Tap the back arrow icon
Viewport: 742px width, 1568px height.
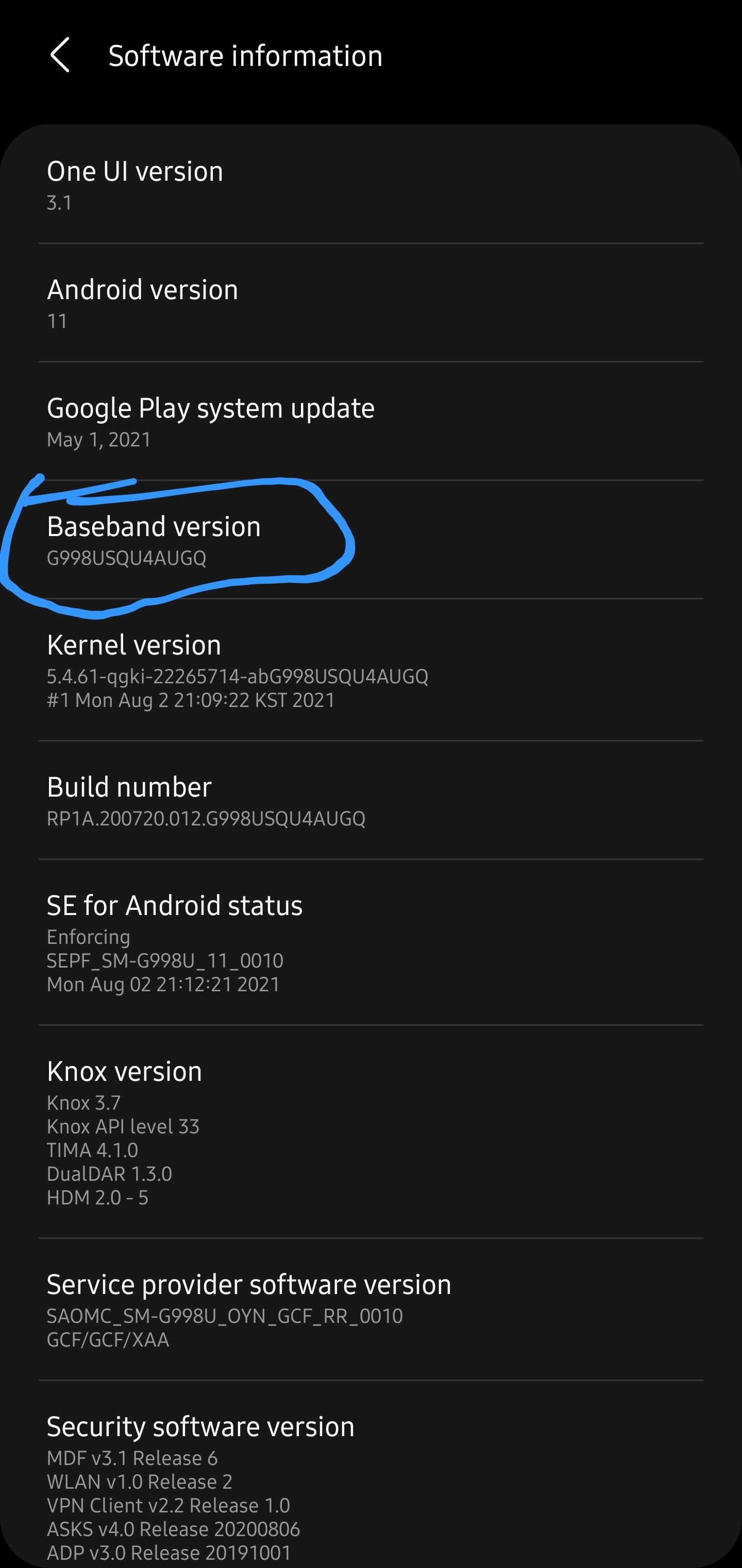click(x=60, y=56)
